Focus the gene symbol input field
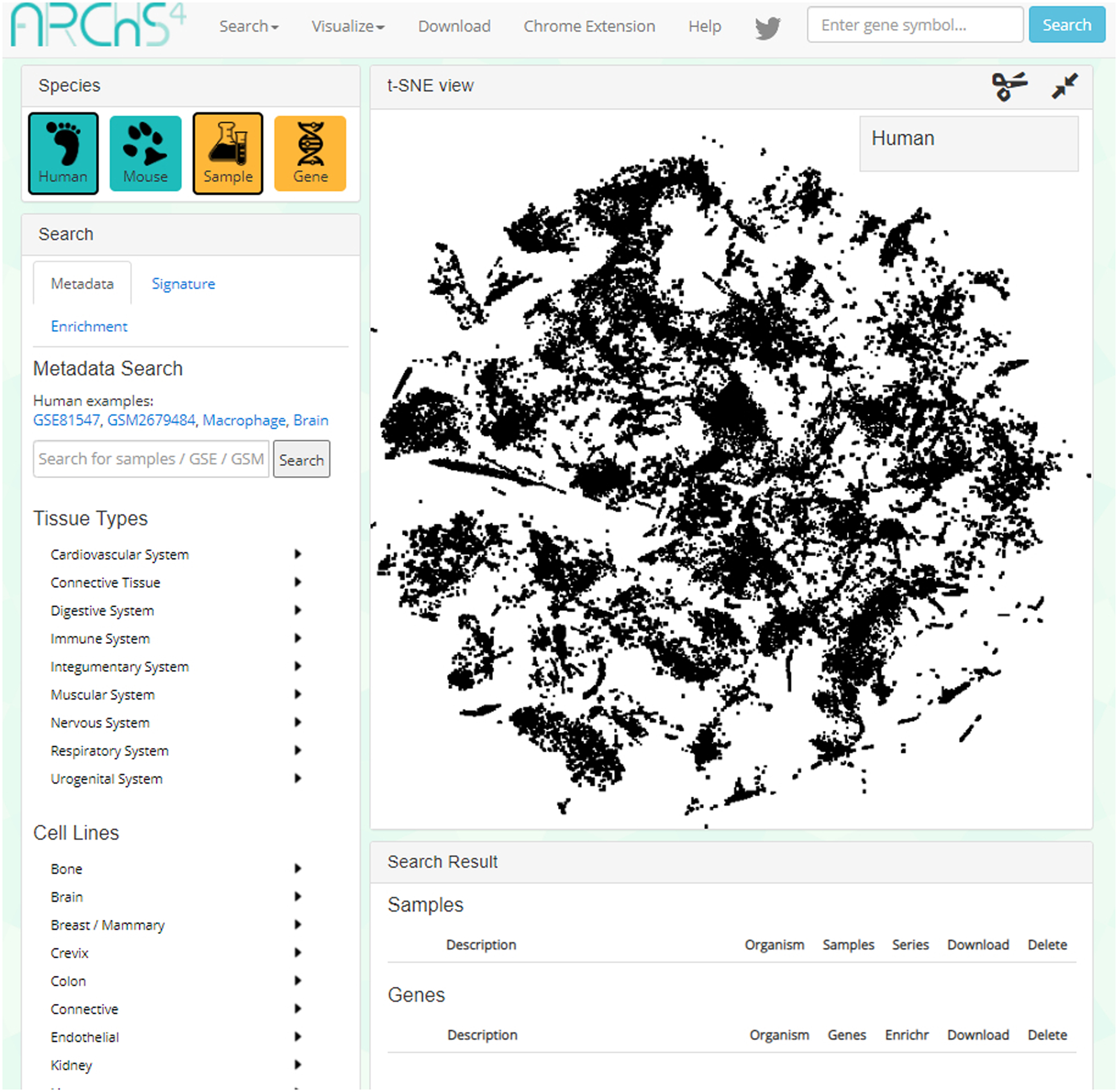The width and height of the screenshot is (1118, 1092). click(915, 25)
